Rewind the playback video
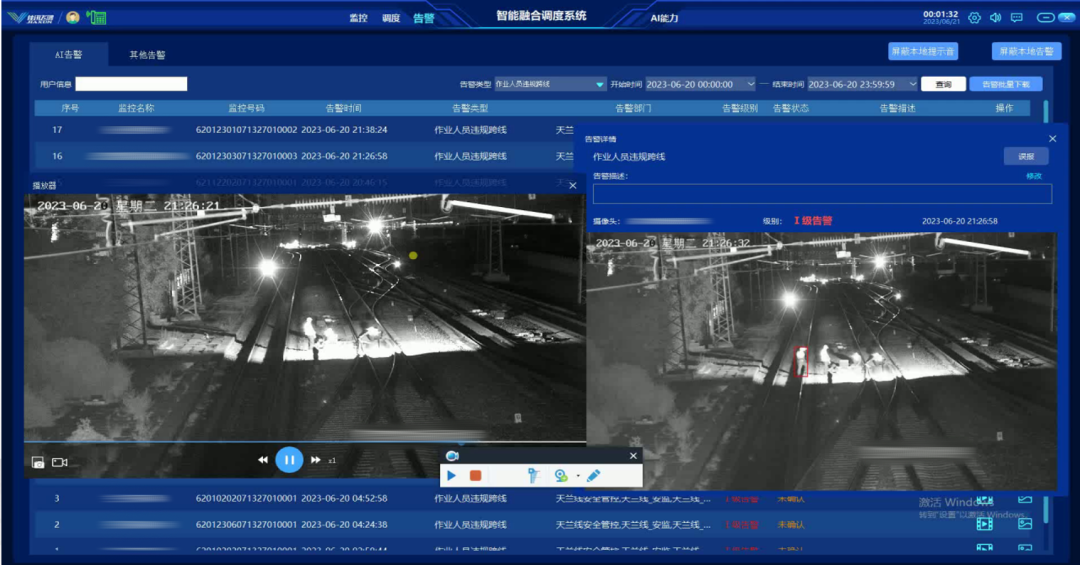The width and height of the screenshot is (1080, 565). (x=263, y=460)
